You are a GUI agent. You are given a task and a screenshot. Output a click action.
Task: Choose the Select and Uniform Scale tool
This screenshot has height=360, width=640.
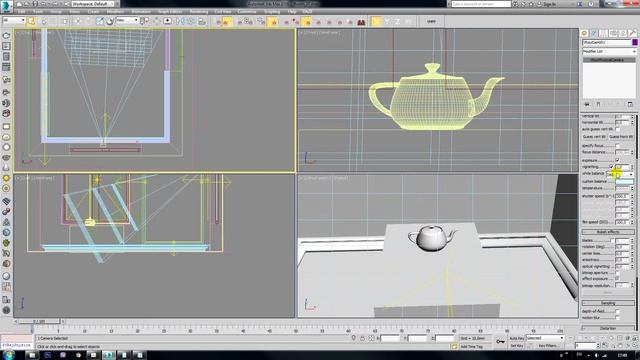[x=100, y=21]
